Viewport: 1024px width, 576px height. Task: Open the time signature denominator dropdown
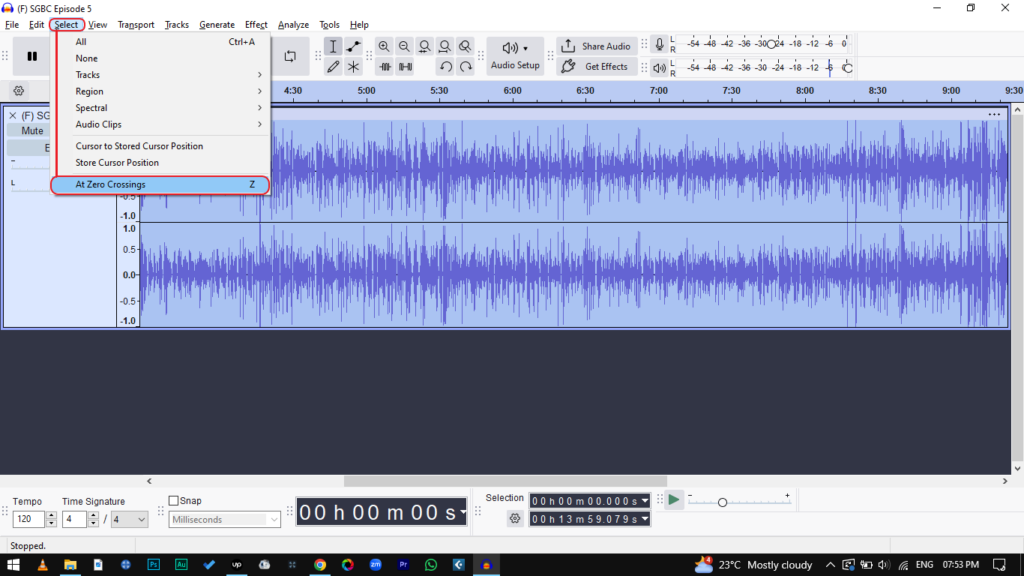pyautogui.click(x=129, y=519)
